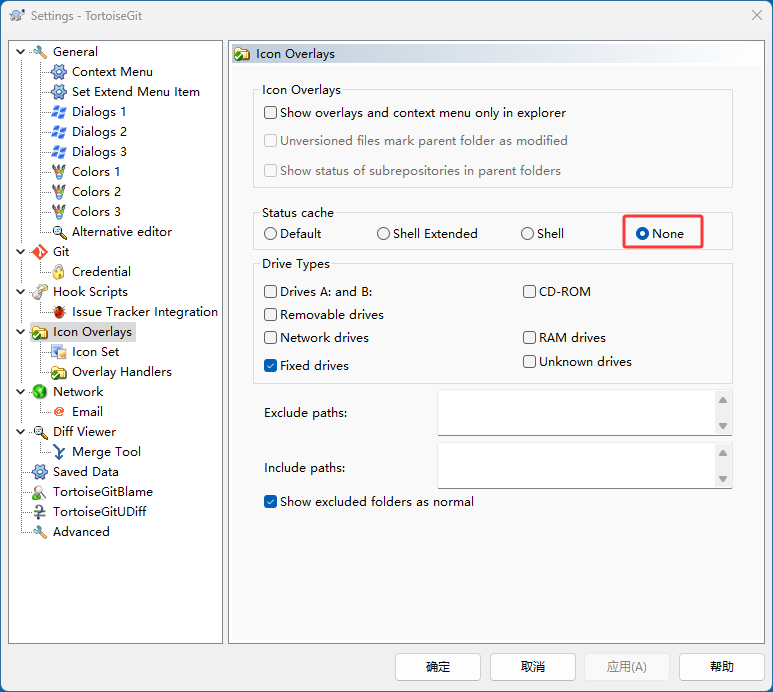Open the Saved Data settings page
Viewport: 773px width, 692px height.
click(x=86, y=472)
